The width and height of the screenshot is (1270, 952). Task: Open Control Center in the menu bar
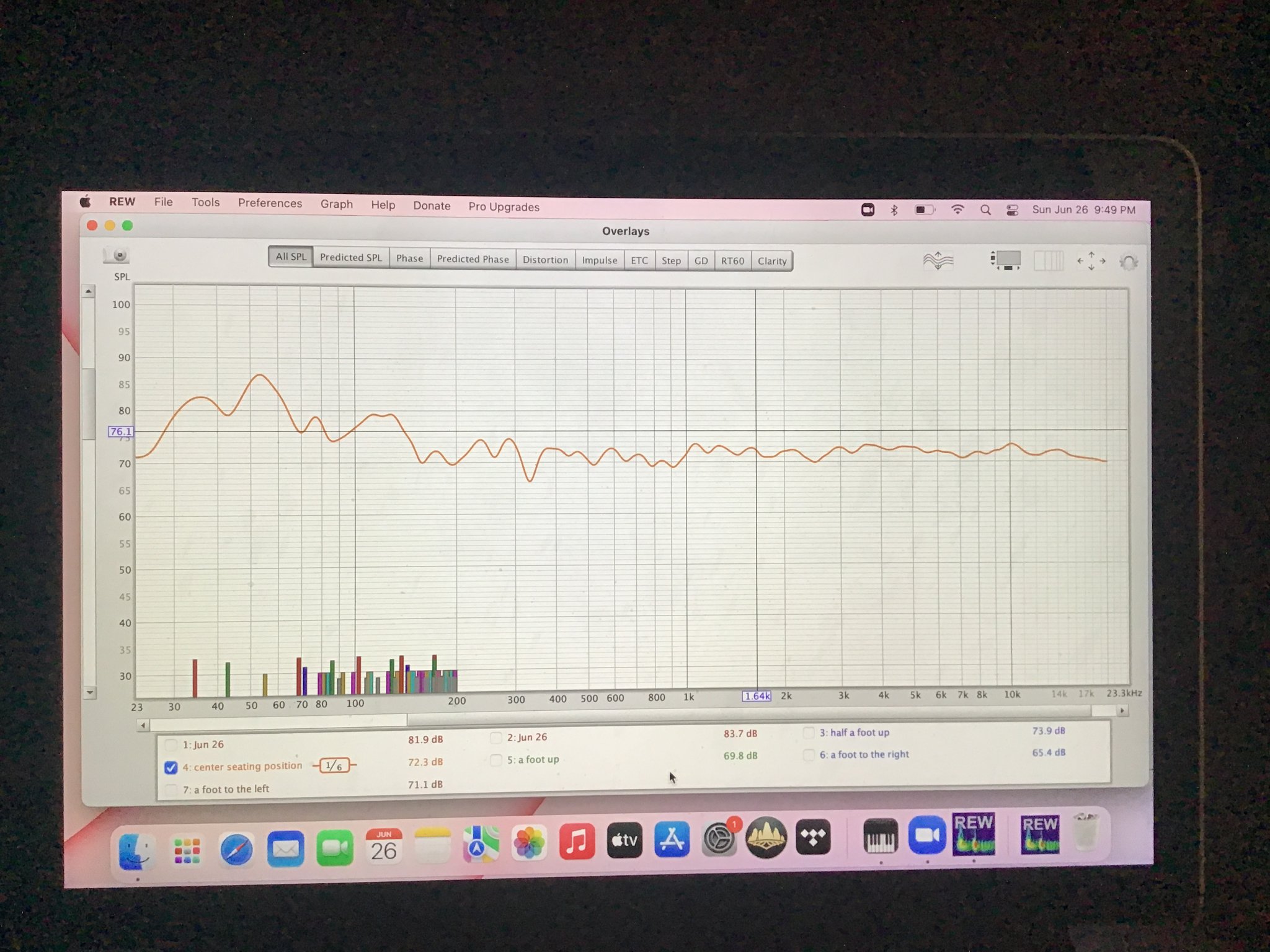click(1013, 210)
